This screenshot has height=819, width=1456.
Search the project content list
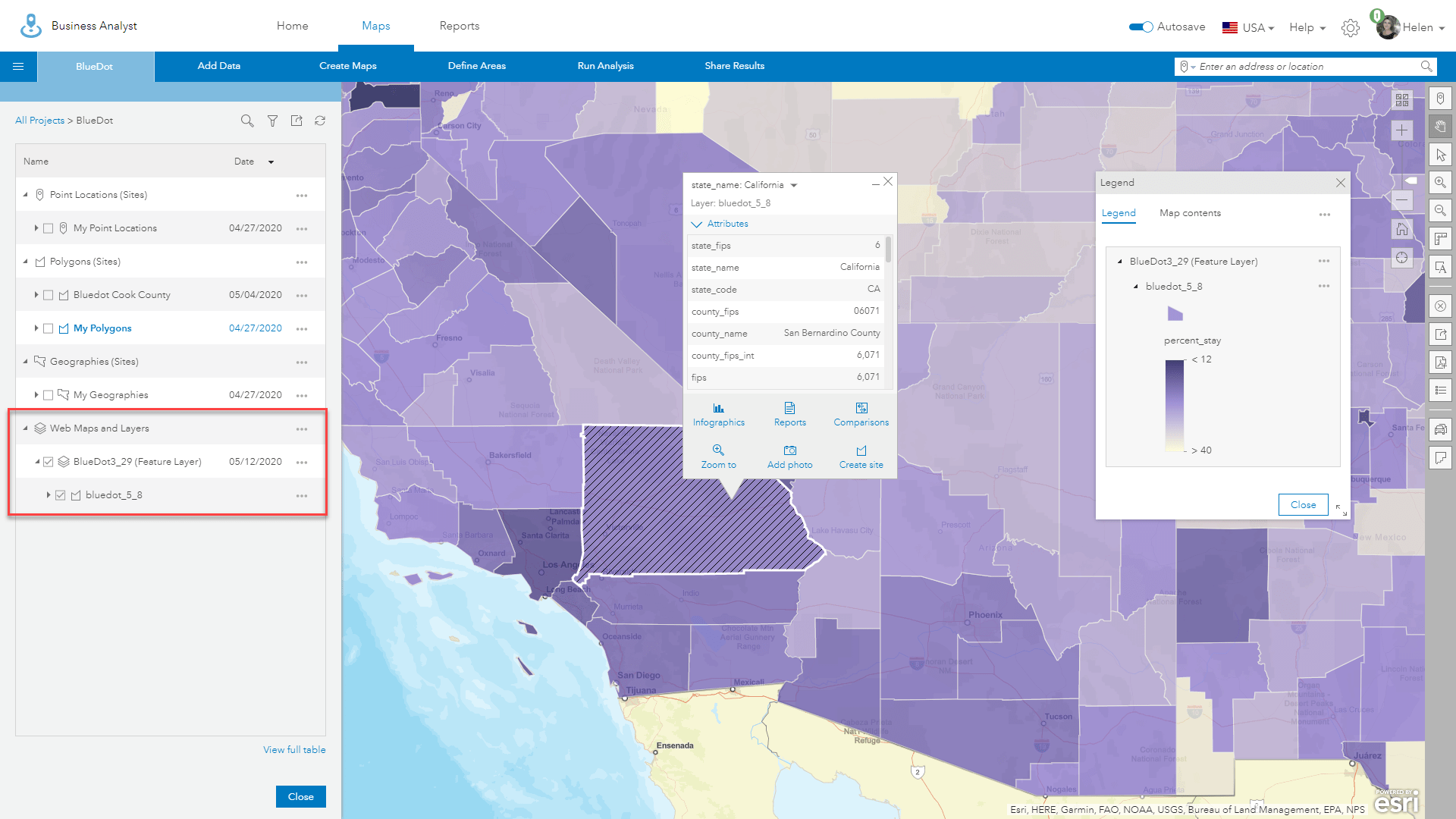point(247,121)
